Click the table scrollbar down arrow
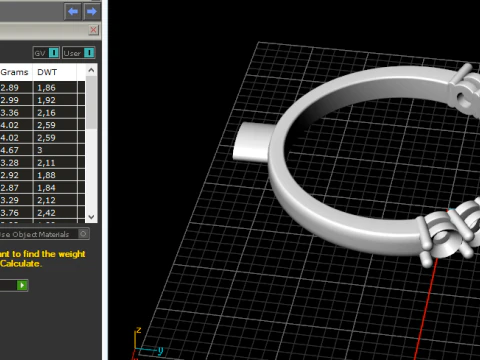The width and height of the screenshot is (480, 360). (x=91, y=217)
